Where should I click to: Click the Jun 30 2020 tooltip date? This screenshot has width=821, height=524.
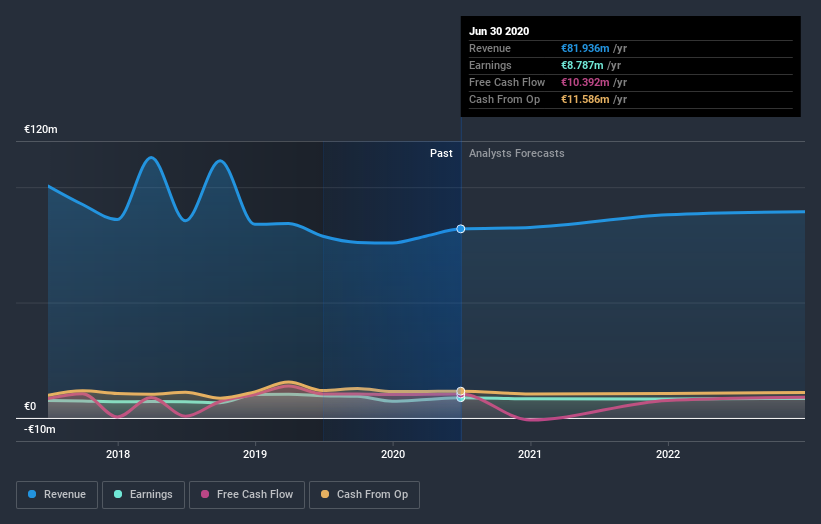tap(499, 31)
